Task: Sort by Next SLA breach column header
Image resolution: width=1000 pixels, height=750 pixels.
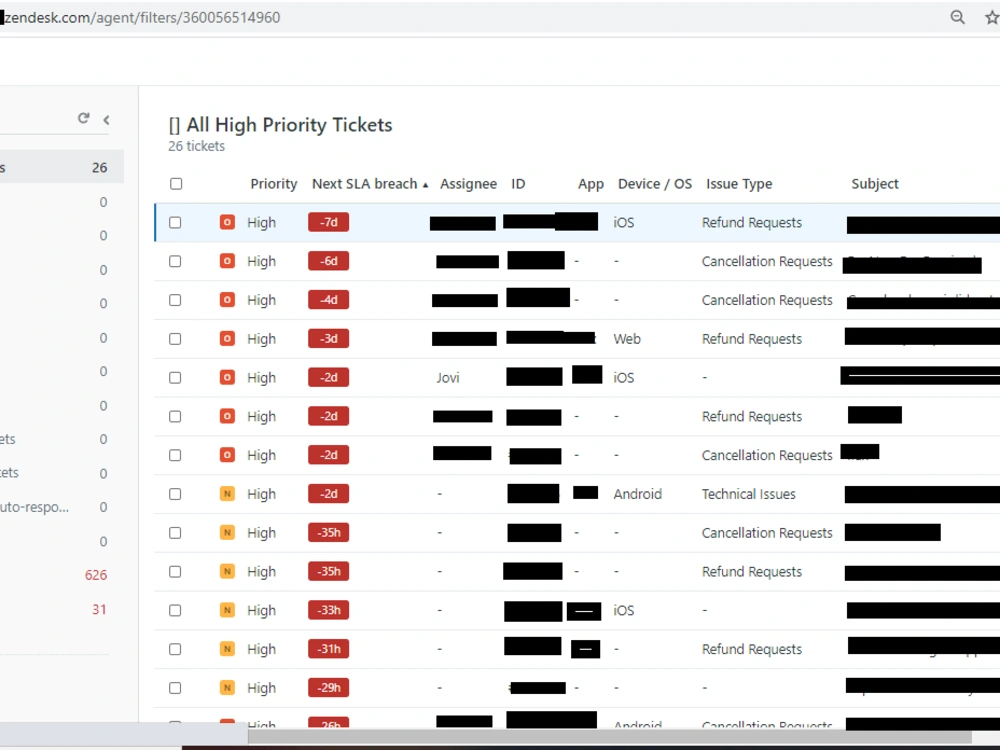Action: pyautogui.click(x=370, y=184)
